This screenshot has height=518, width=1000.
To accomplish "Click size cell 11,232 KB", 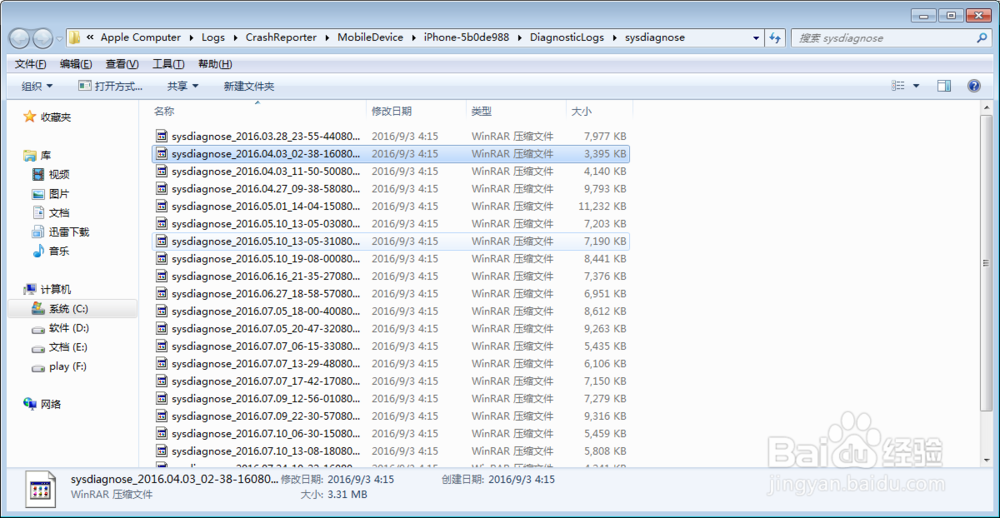I will (x=602, y=206).
